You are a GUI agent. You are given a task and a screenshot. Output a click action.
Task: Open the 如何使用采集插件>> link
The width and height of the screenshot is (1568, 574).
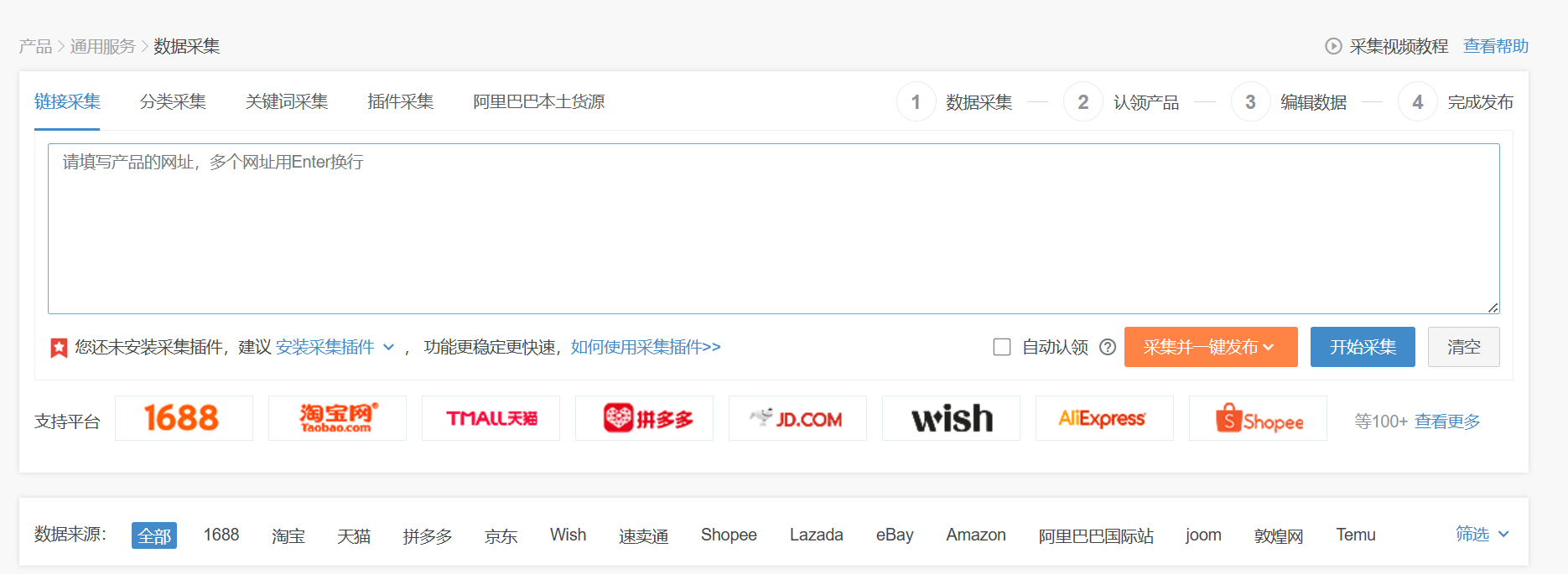pos(646,347)
